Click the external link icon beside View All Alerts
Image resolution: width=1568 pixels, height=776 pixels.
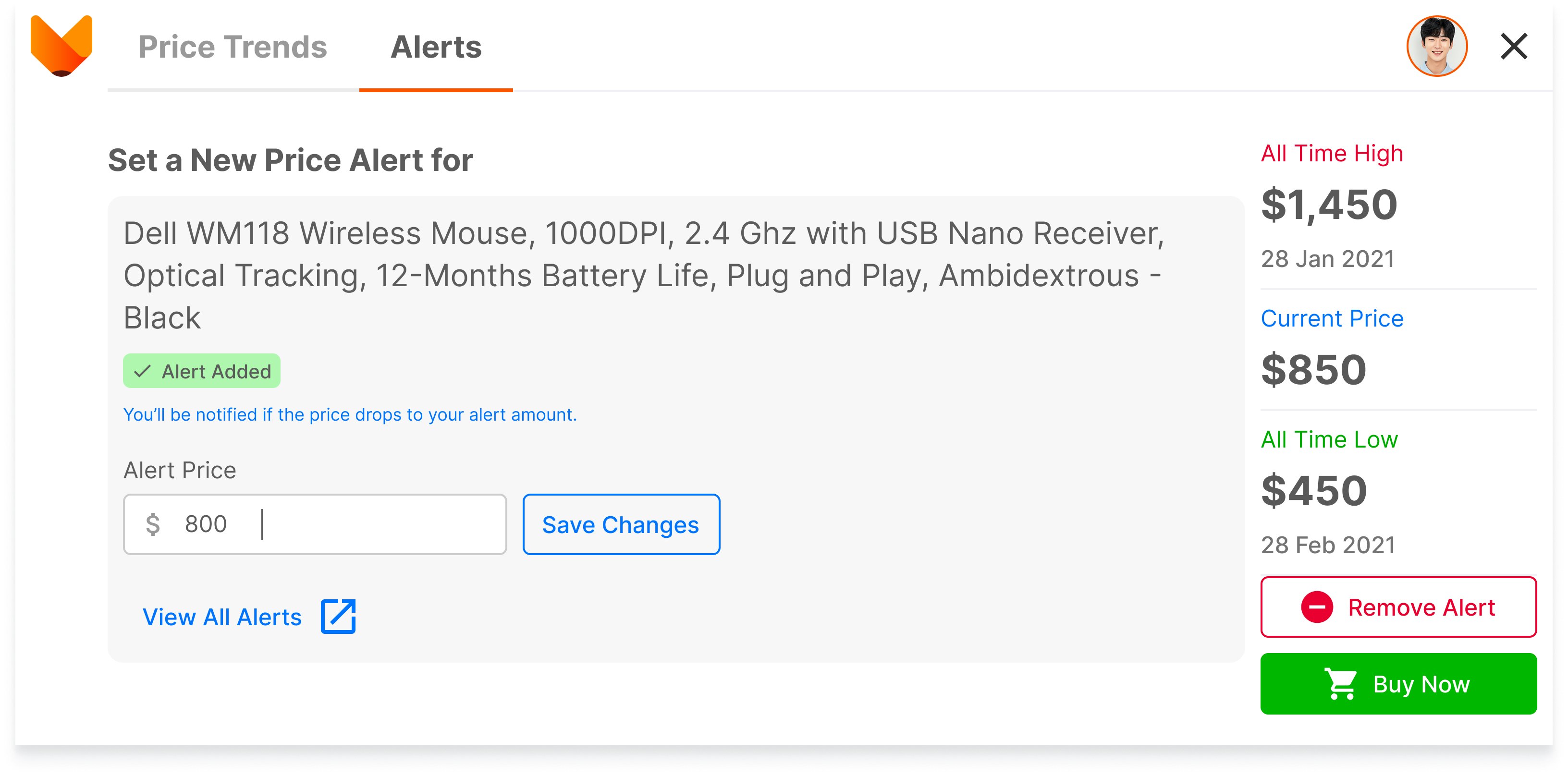pos(338,616)
